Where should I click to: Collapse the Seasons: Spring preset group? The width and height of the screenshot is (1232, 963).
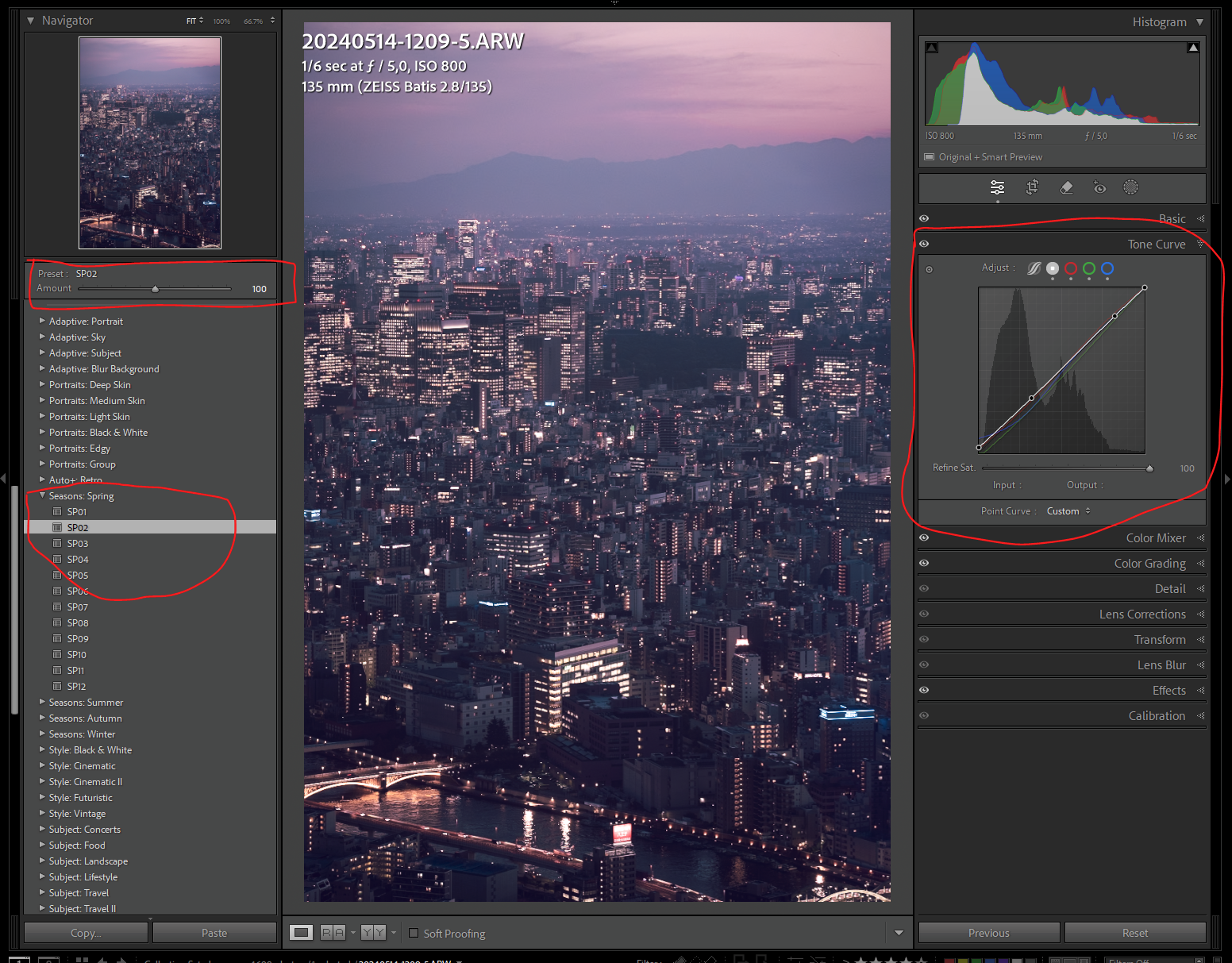[x=42, y=495]
